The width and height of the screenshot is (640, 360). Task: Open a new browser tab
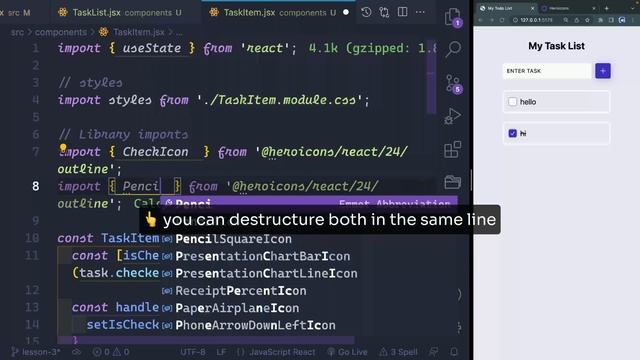(x=607, y=8)
